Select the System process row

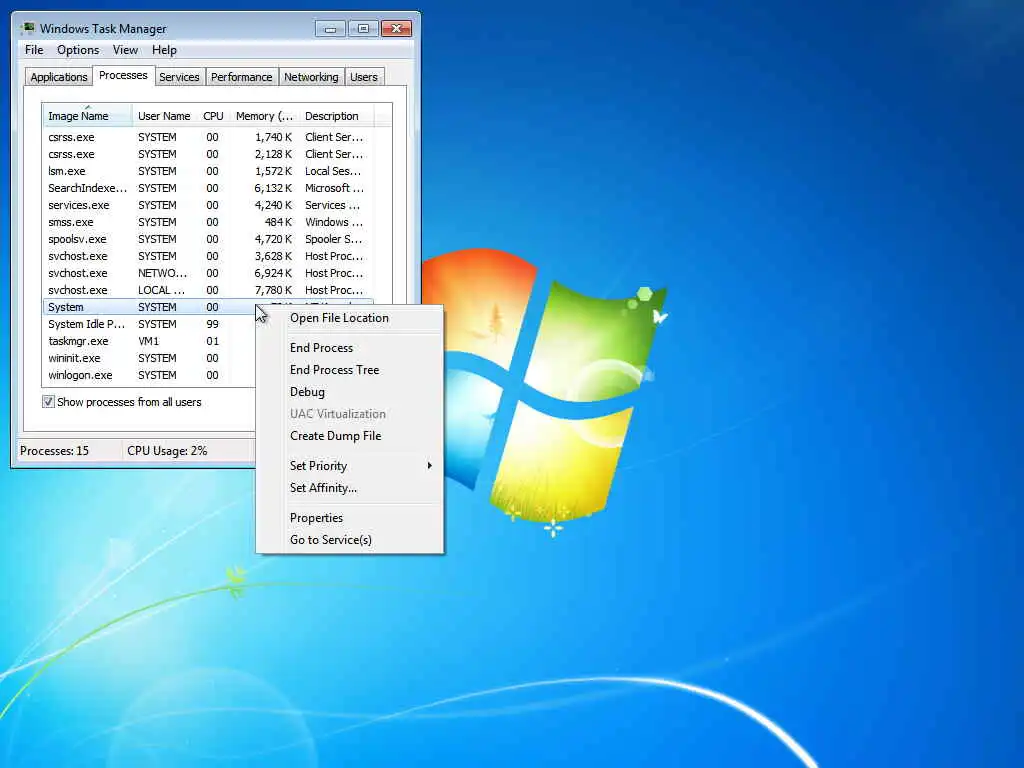[149, 307]
